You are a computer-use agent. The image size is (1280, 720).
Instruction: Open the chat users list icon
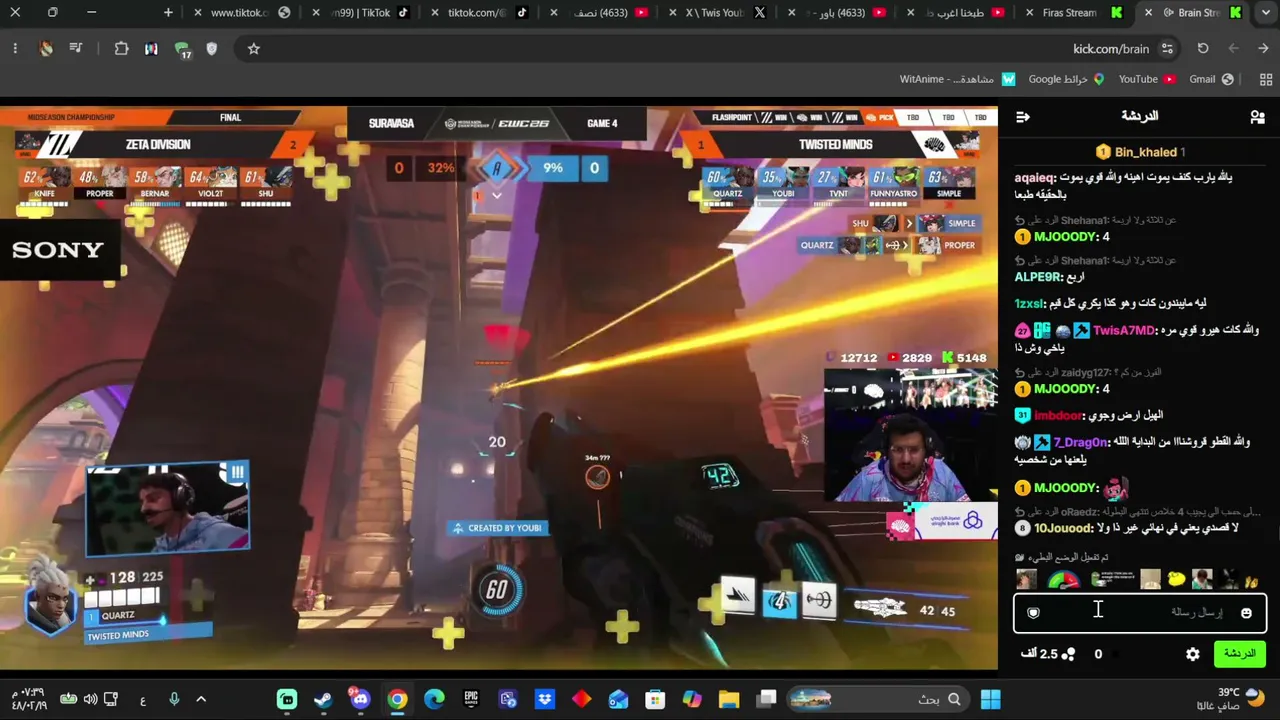(x=1257, y=117)
